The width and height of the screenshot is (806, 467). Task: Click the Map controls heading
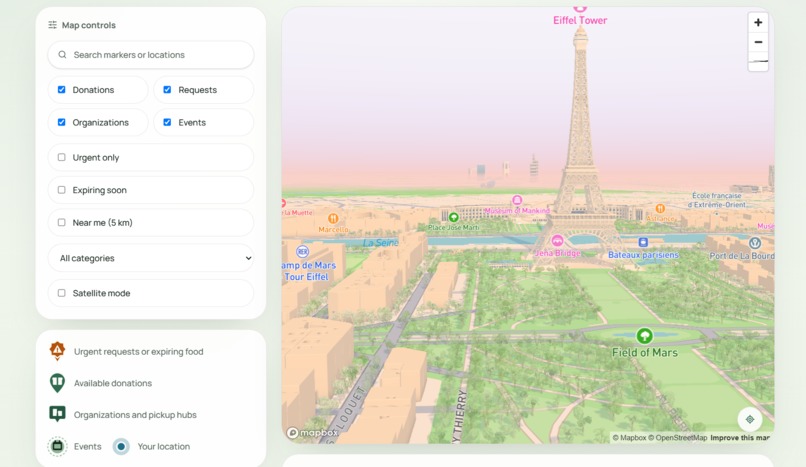click(88, 25)
